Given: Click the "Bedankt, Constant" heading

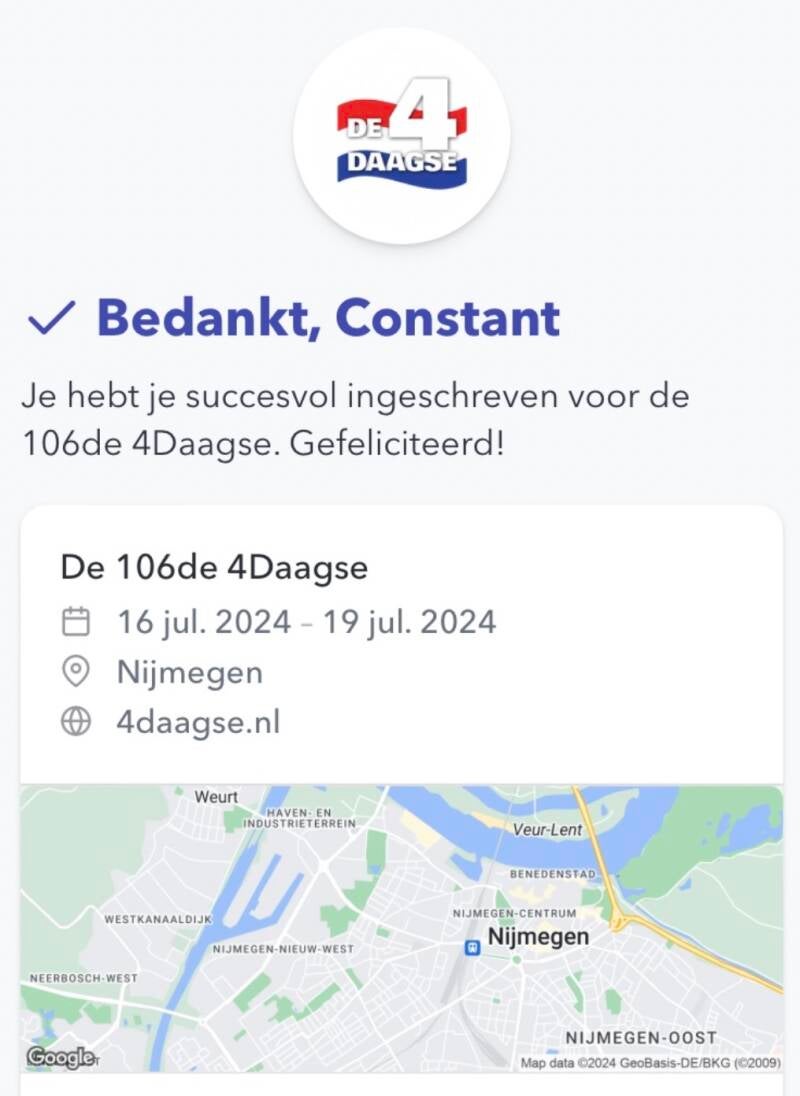Looking at the screenshot, I should [x=328, y=319].
